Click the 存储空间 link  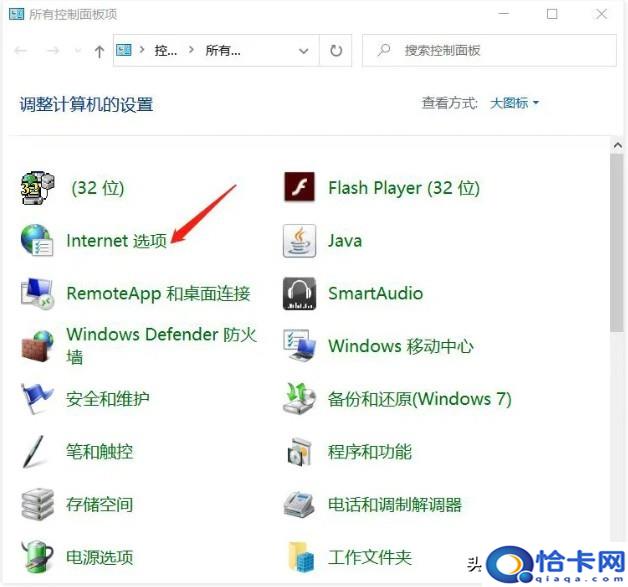coord(99,505)
